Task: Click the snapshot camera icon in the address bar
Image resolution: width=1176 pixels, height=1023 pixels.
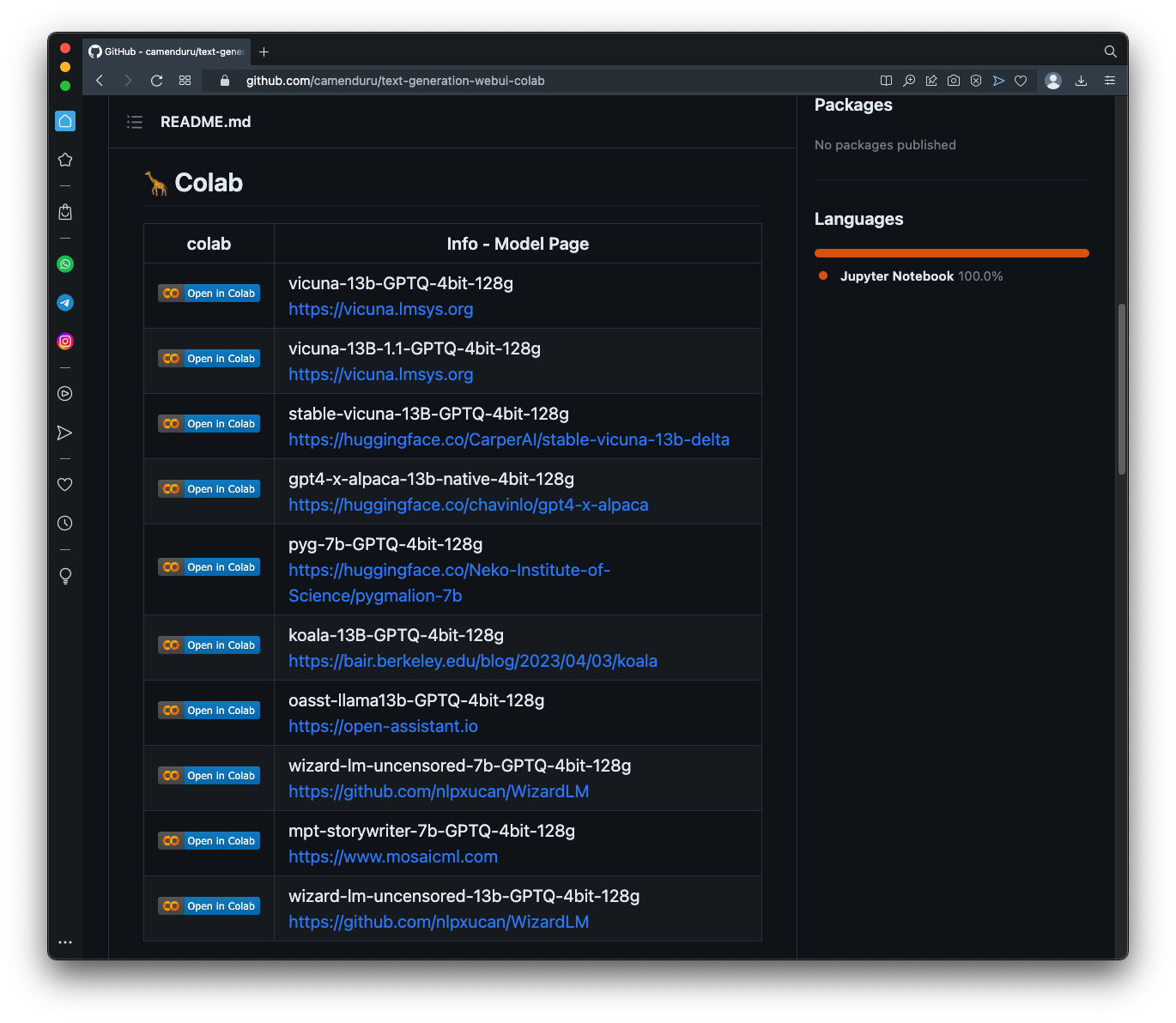Action: pos(954,81)
